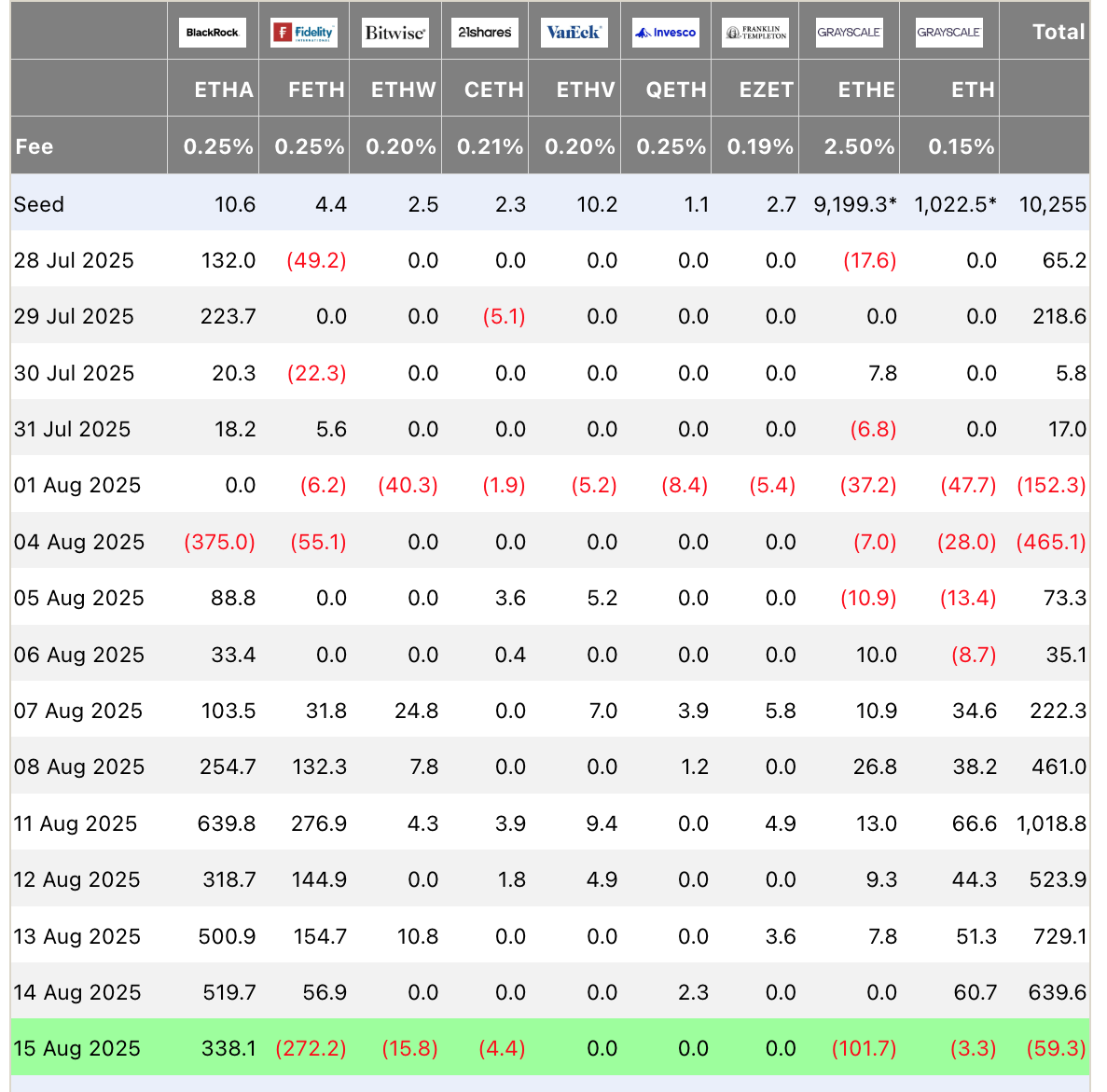This screenshot has height=1092, width=1107.
Task: Click the (22.3) FETH outflow cell
Action: [x=316, y=373]
